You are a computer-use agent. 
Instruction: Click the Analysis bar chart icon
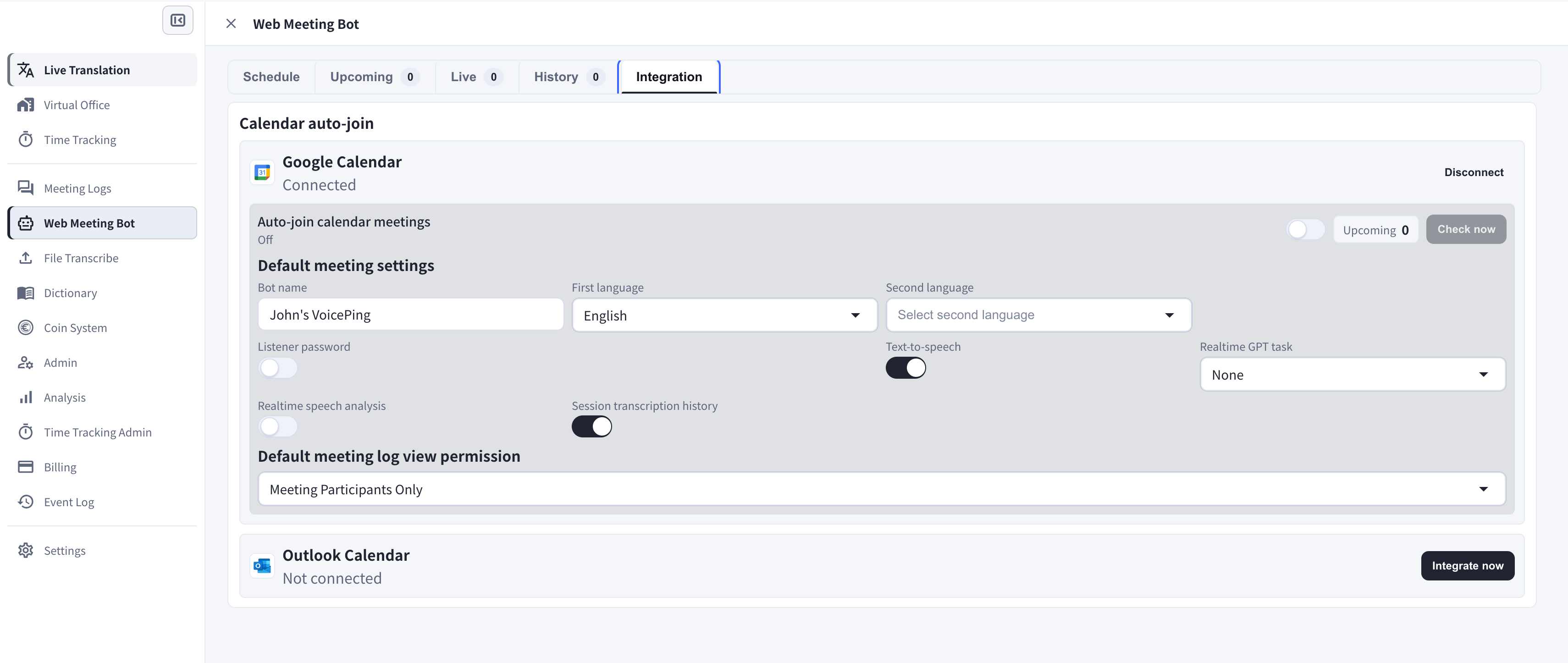[26, 398]
